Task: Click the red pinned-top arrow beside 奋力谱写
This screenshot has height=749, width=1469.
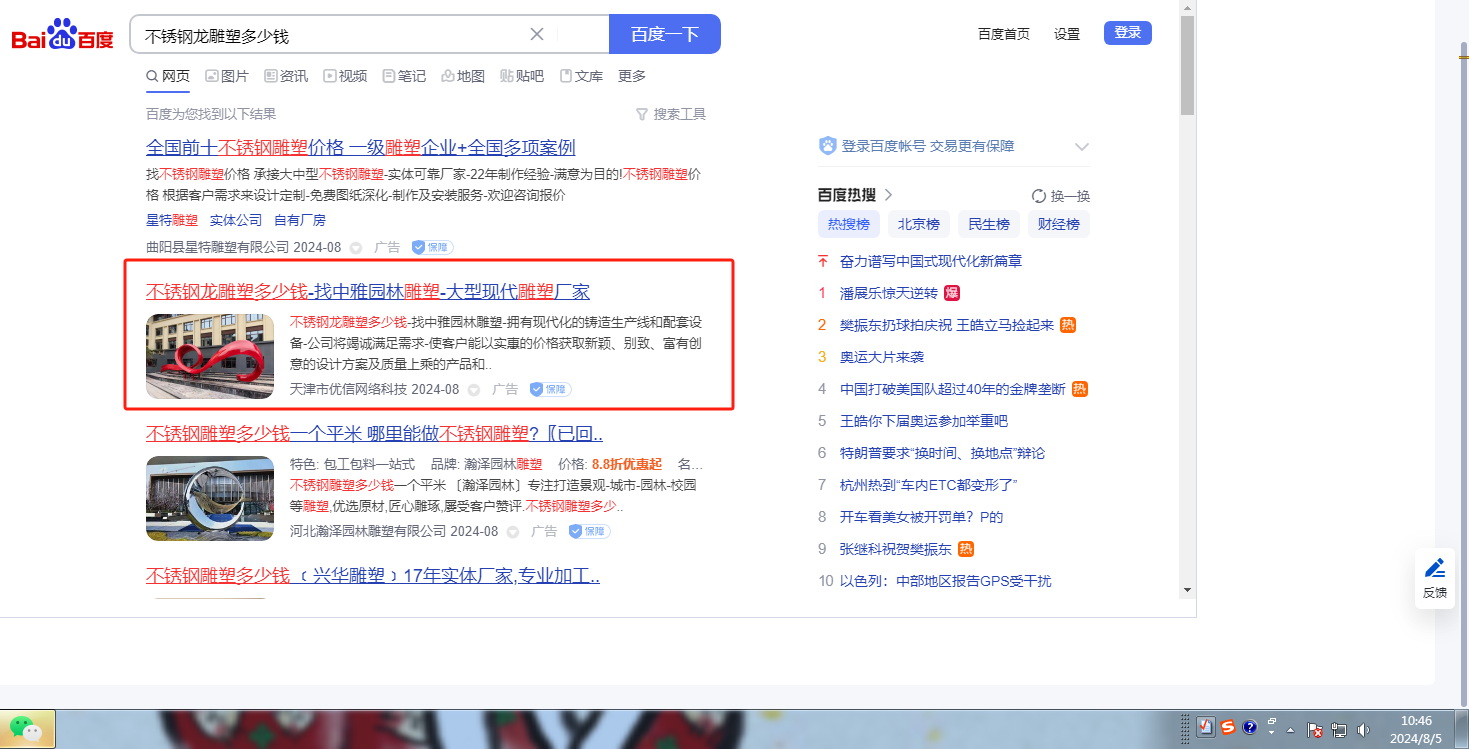Action: click(823, 261)
